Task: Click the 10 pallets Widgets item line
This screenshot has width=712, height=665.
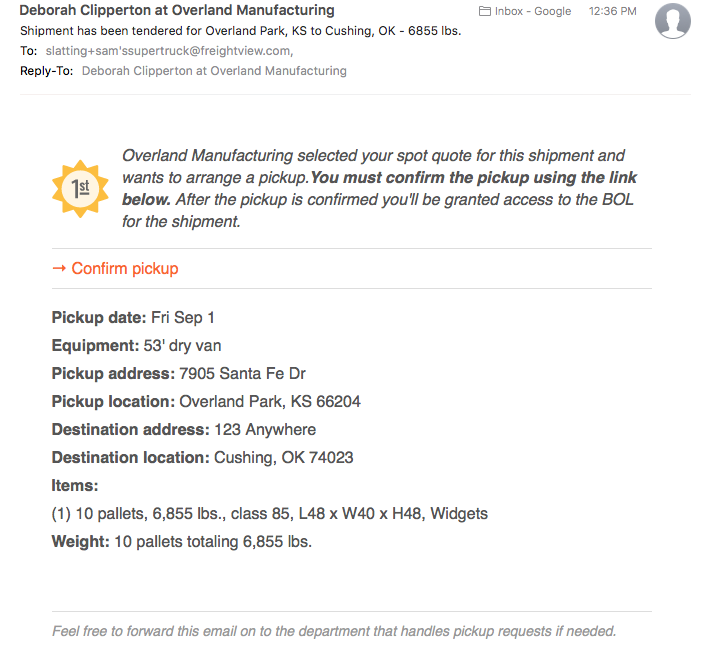Action: 270,514
